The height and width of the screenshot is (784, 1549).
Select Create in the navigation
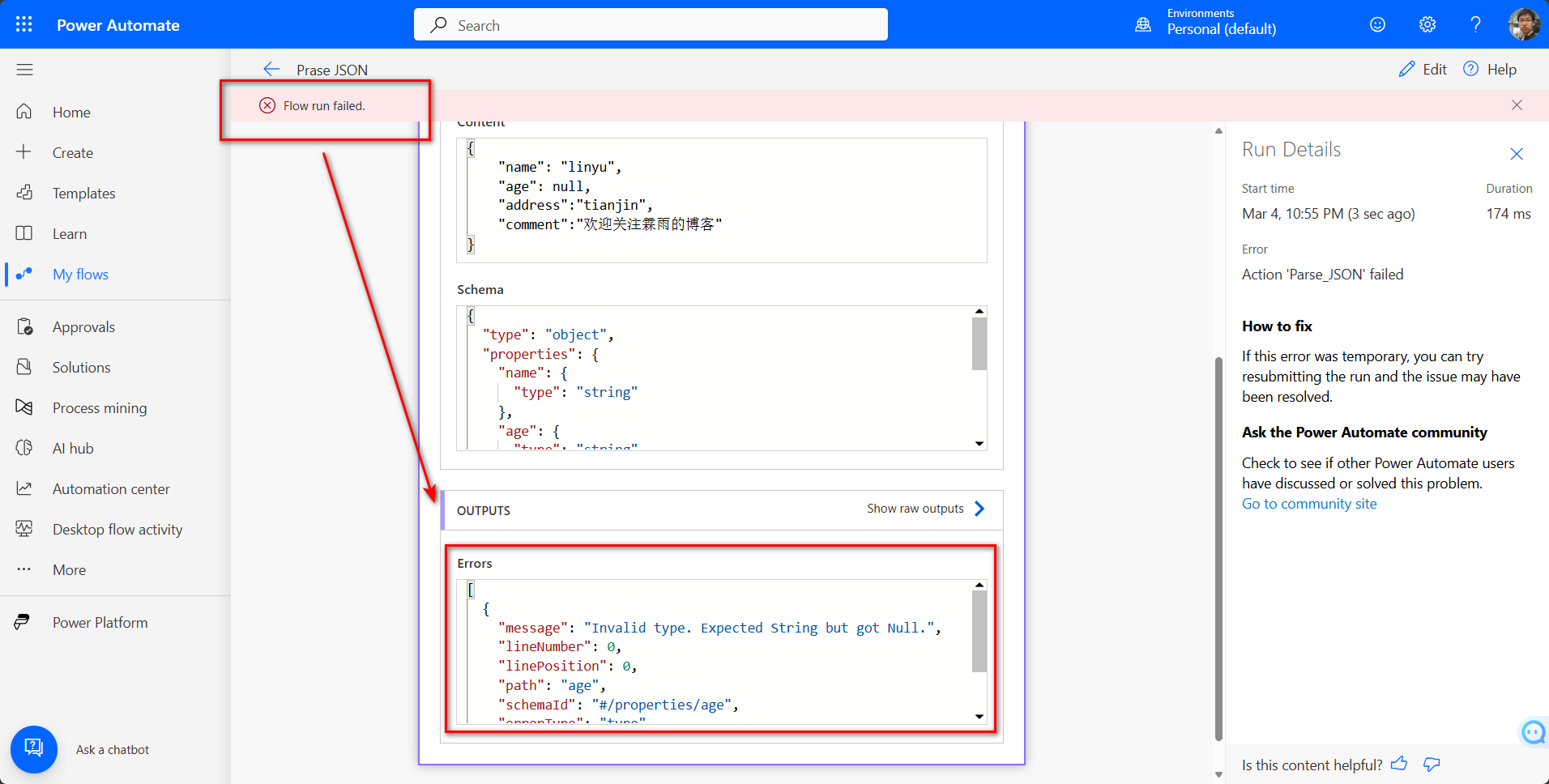[73, 153]
